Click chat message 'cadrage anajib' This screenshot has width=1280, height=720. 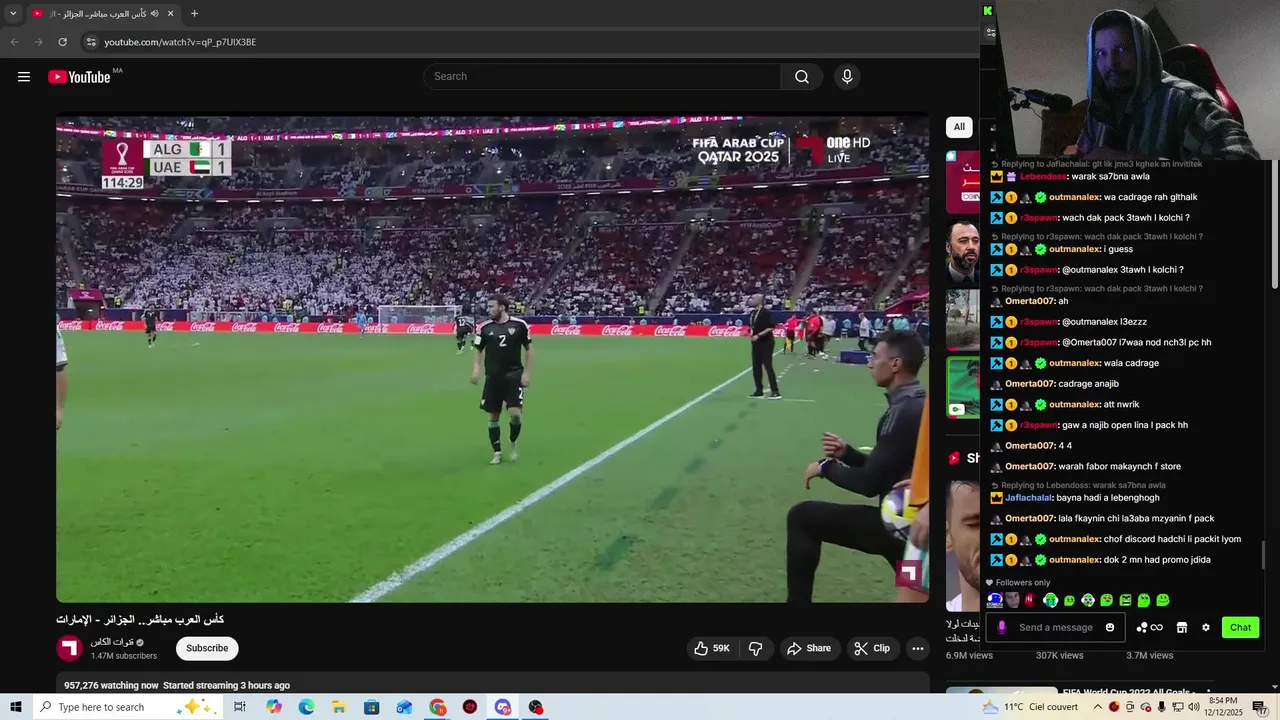pos(1088,384)
